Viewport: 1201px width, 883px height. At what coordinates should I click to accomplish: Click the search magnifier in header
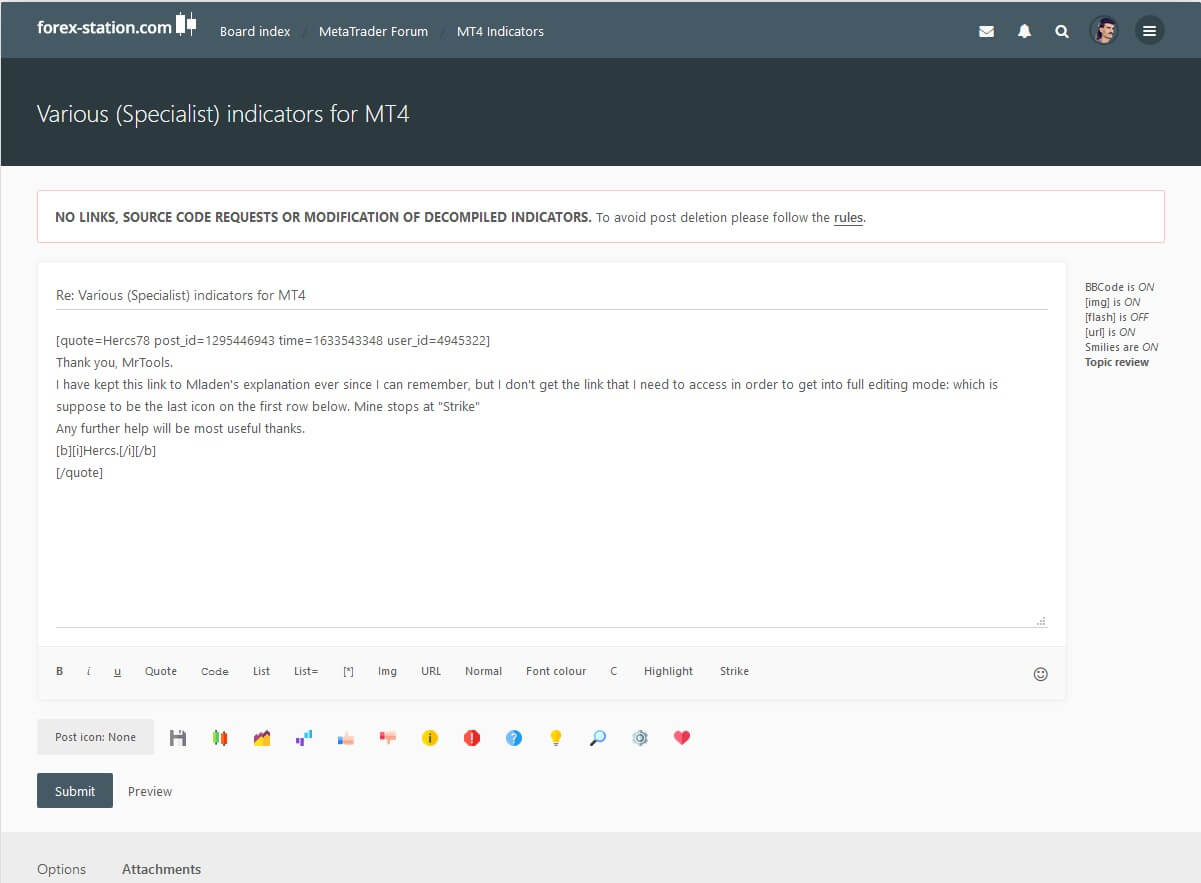tap(1062, 31)
